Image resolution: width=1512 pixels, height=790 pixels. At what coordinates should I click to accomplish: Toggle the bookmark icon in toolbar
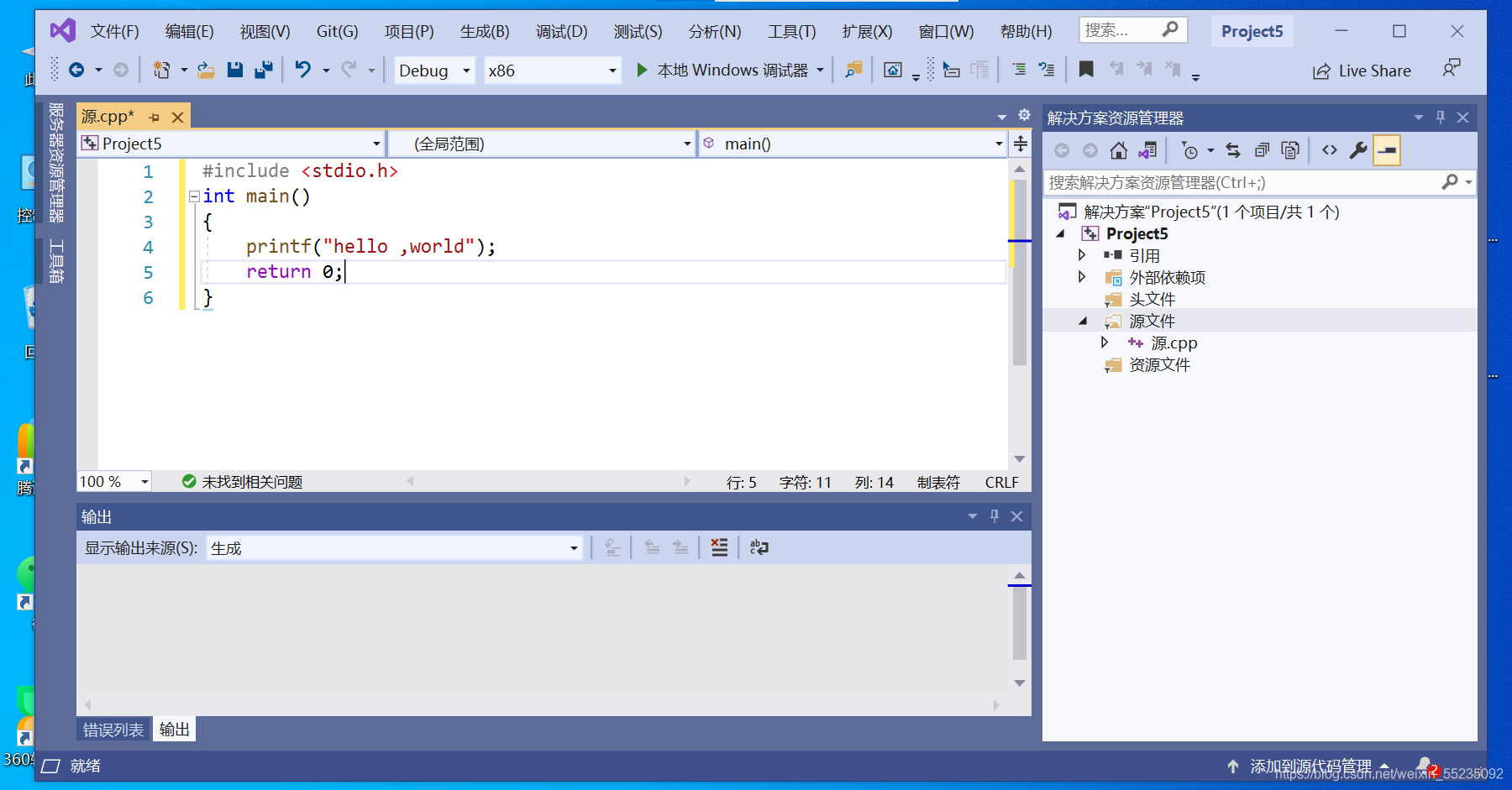pos(1086,70)
